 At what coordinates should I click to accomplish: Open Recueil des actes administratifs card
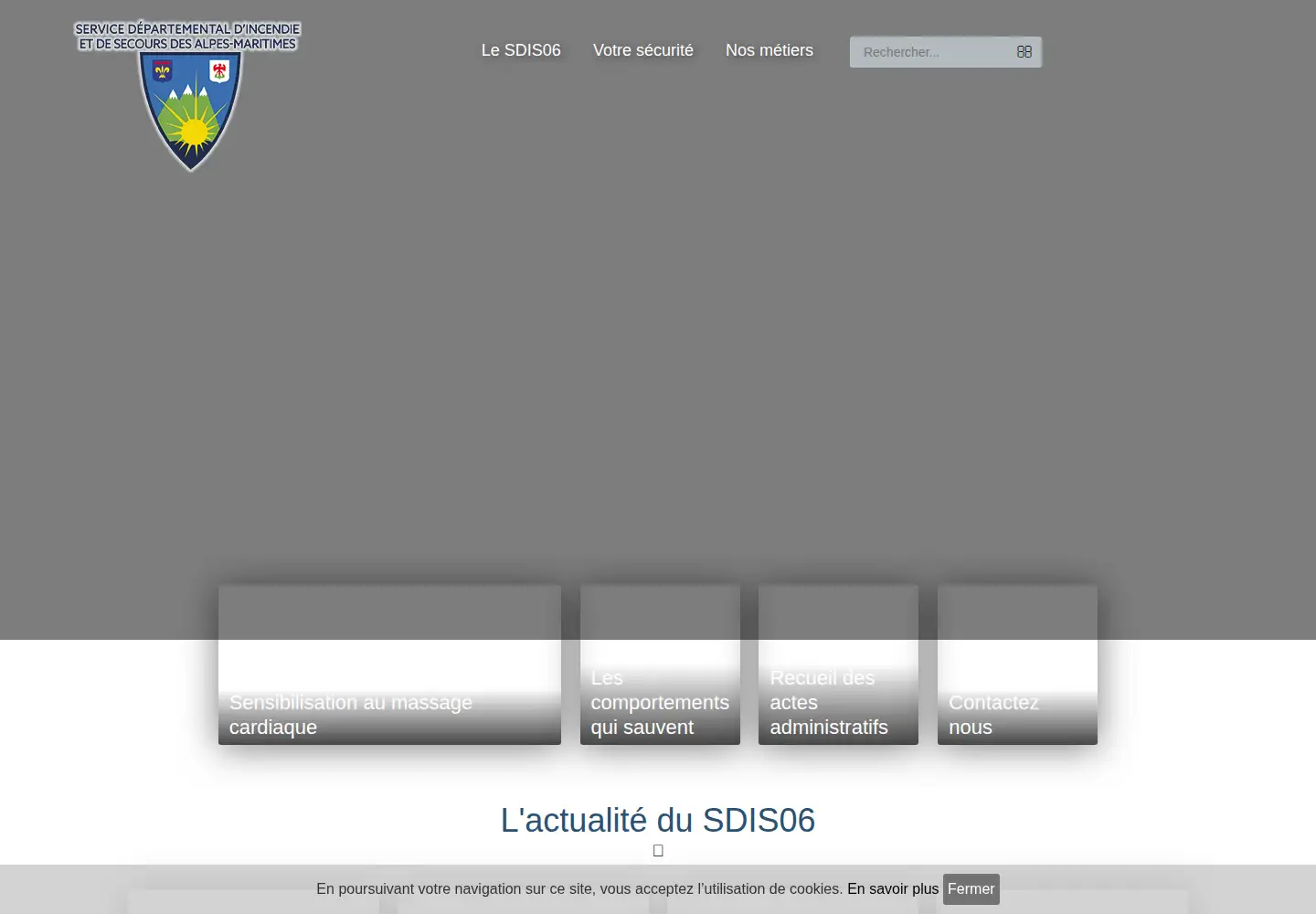pyautogui.click(x=838, y=664)
